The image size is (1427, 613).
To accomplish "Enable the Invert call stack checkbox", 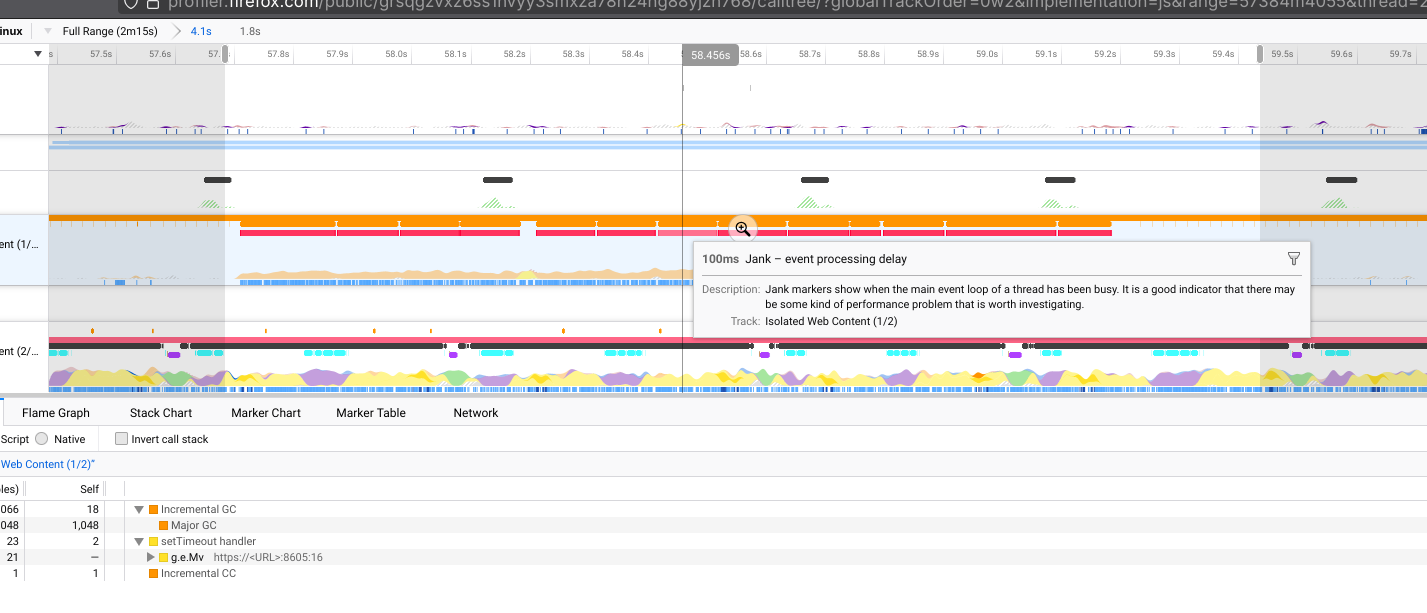I will coord(122,439).
